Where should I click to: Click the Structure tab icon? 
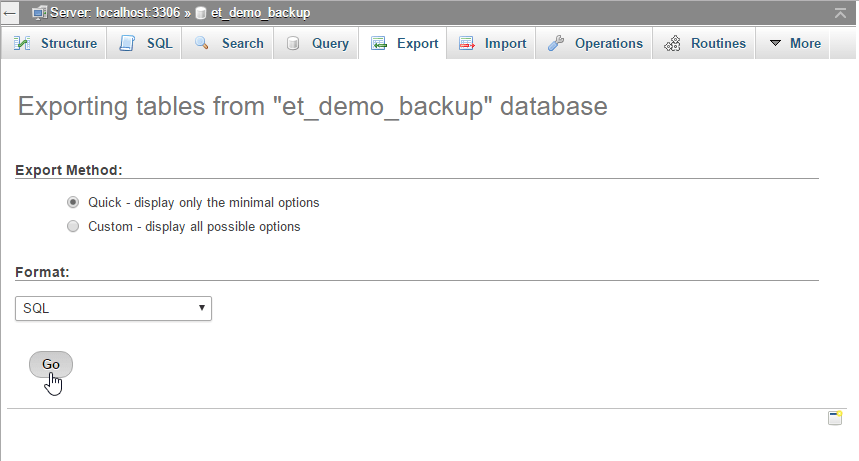tap(22, 44)
